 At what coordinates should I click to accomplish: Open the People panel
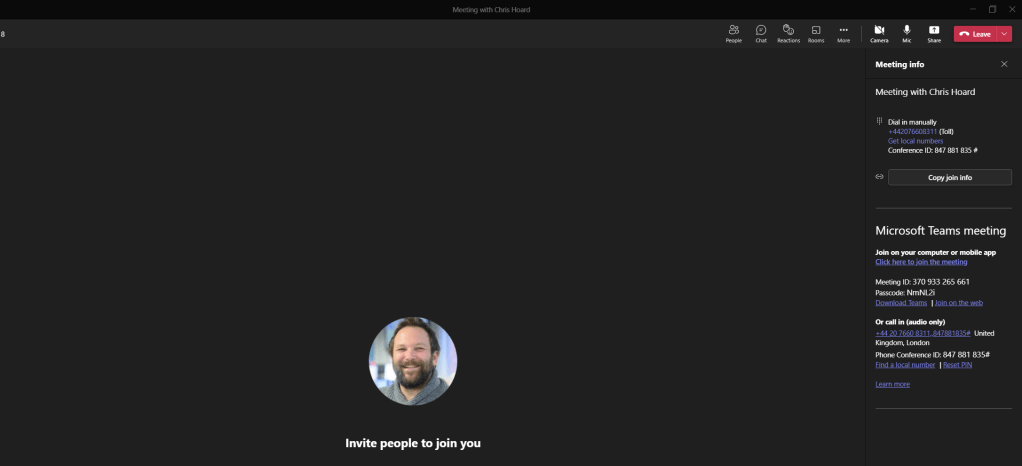(733, 33)
